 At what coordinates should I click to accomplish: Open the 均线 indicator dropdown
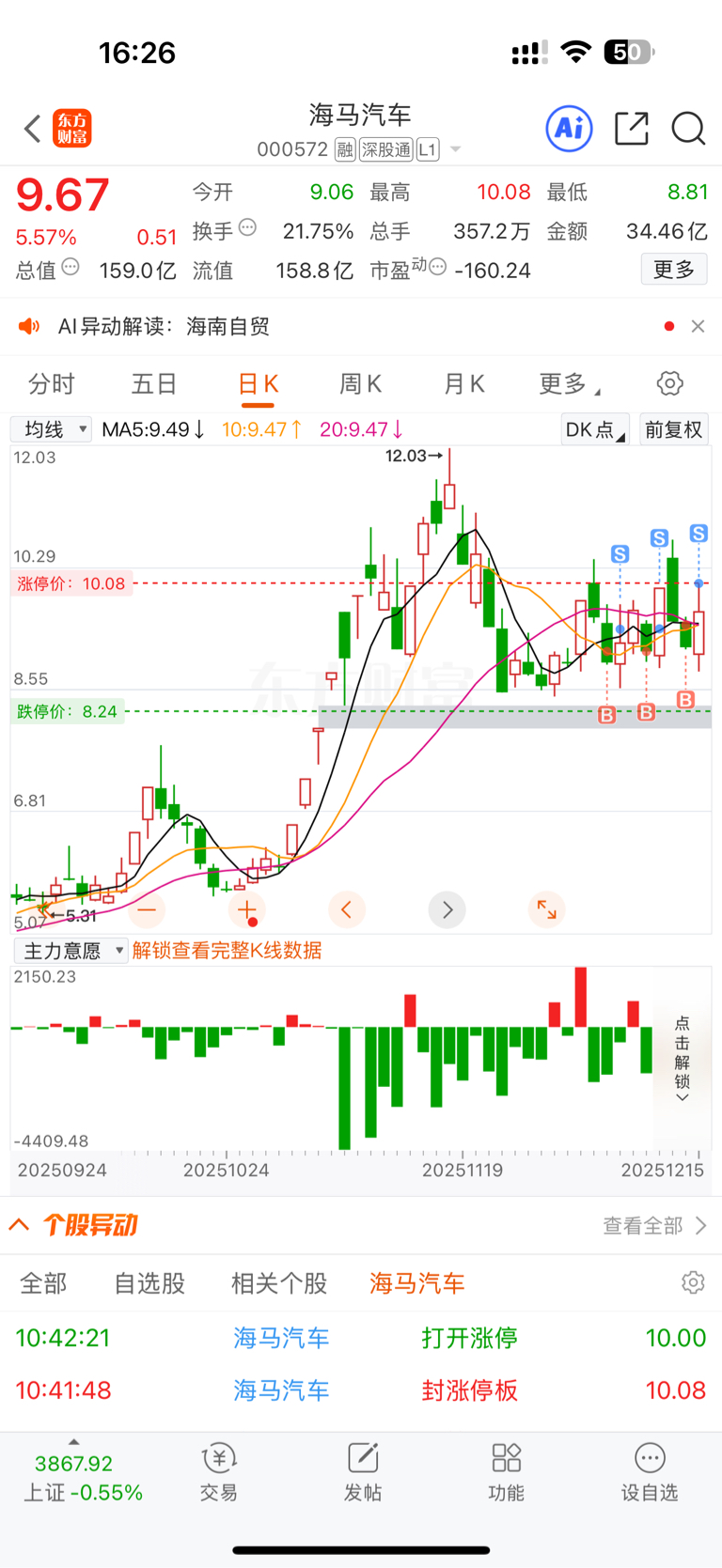pyautogui.click(x=51, y=429)
